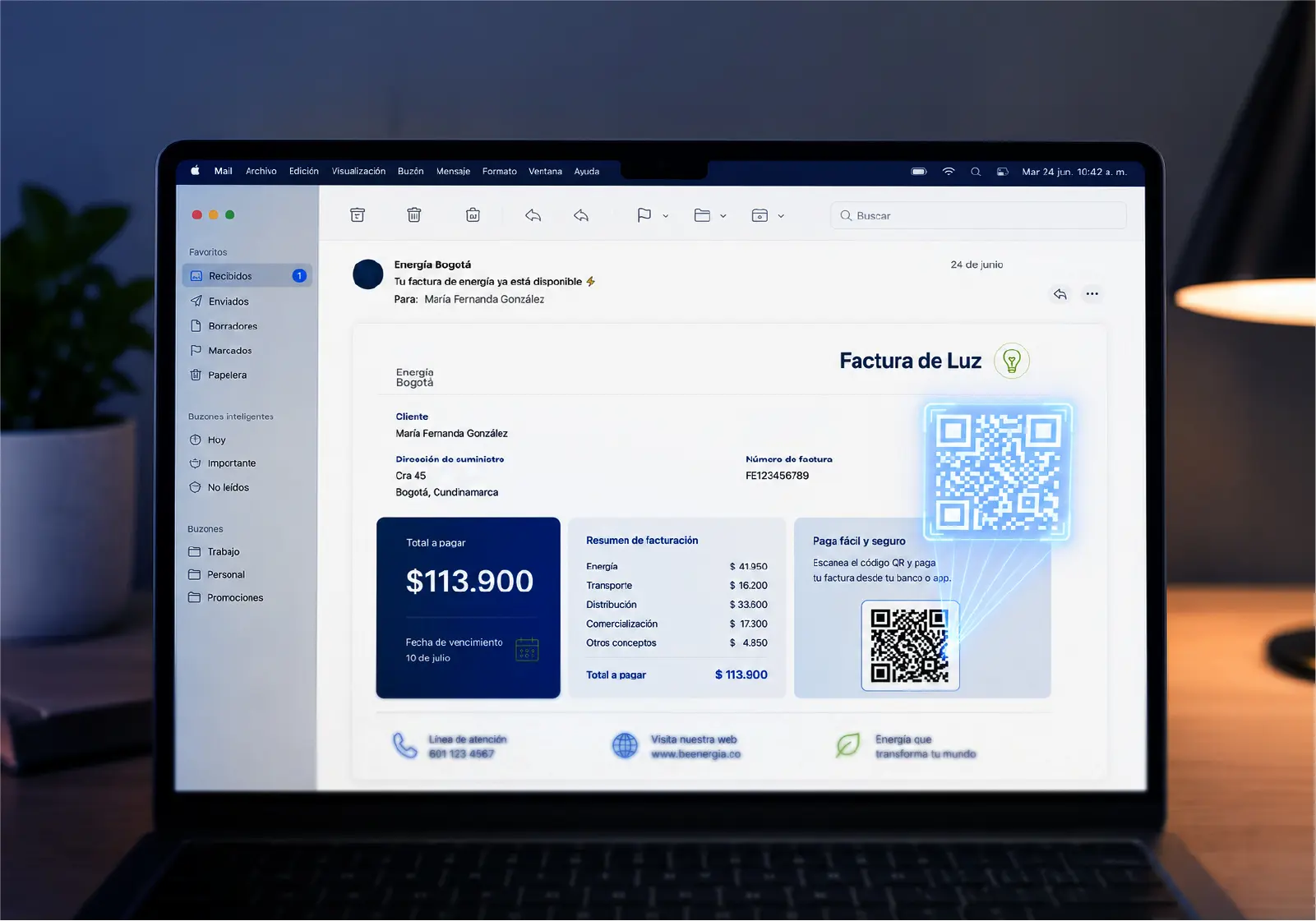Click the due date '10 de julio'

click(x=428, y=658)
